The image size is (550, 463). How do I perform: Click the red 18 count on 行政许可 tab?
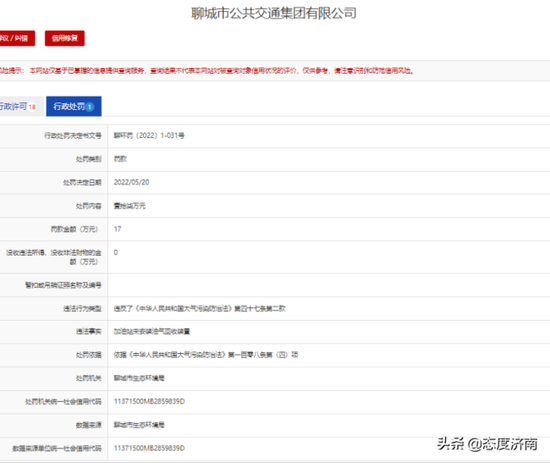point(32,107)
